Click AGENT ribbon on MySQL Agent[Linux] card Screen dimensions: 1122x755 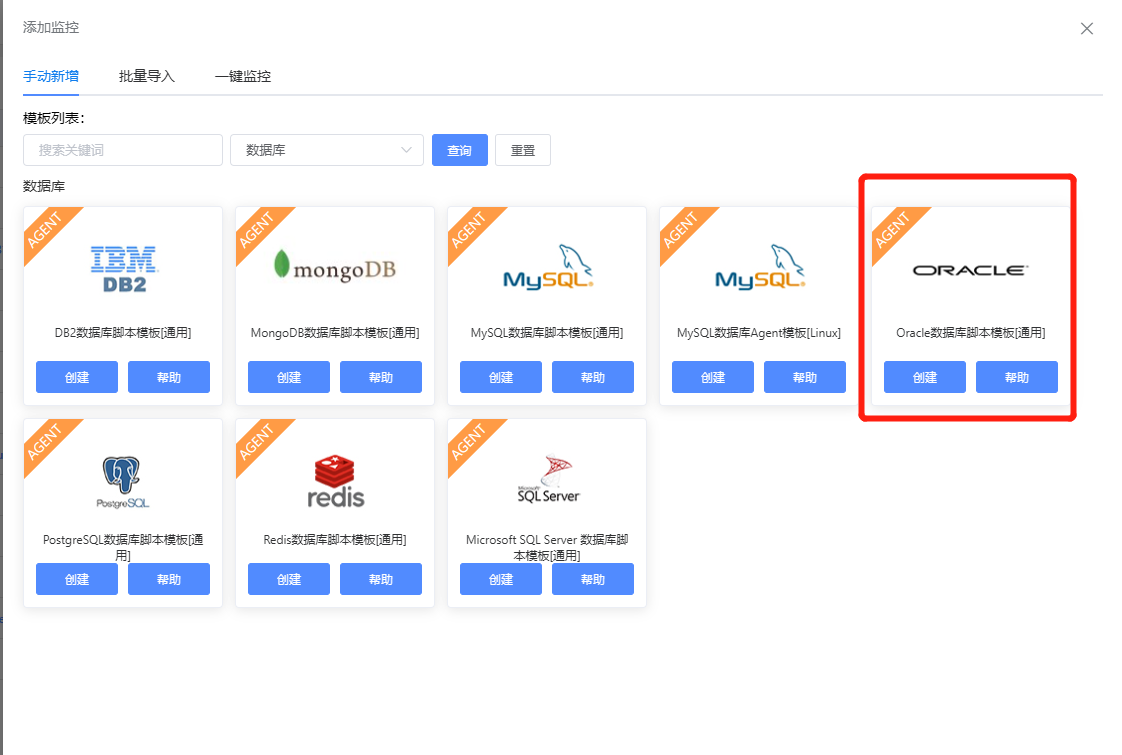(x=681, y=230)
